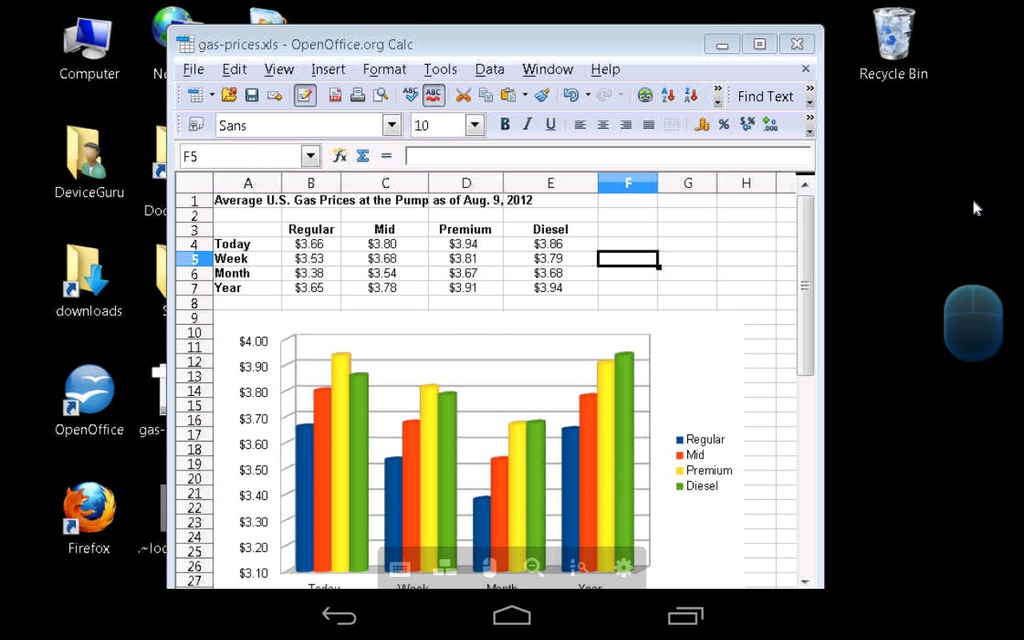Apply currency number format
Screen dimensions: 1024x640
(x=702, y=125)
